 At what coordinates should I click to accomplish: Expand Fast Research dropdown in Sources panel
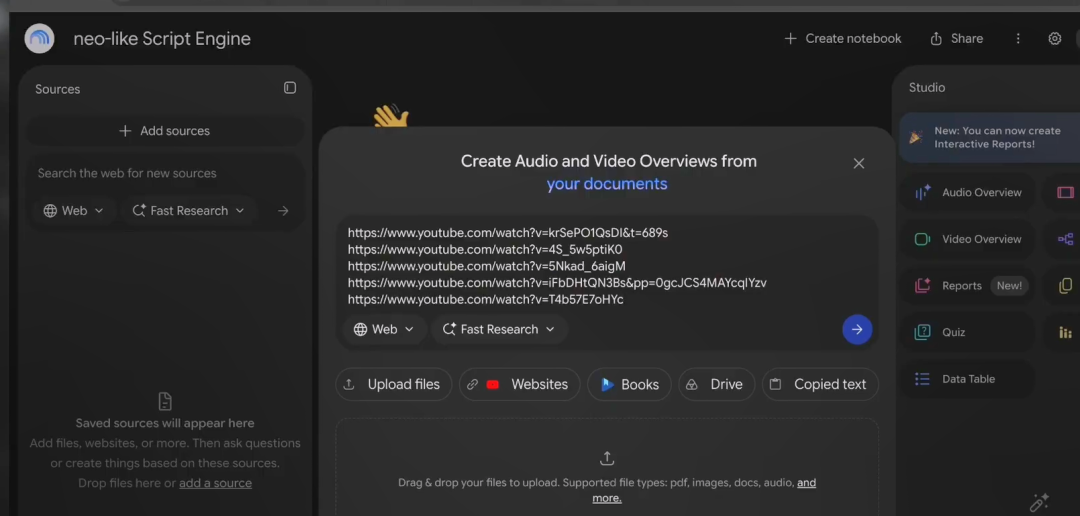(x=189, y=211)
